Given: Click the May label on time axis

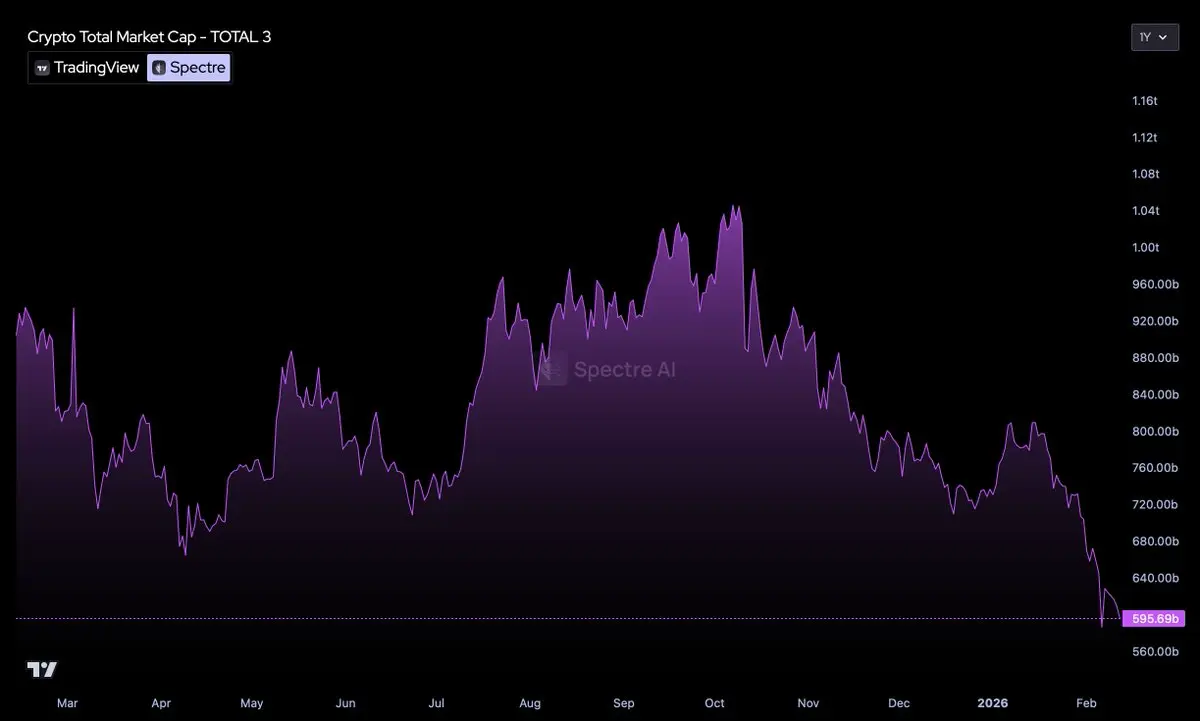Looking at the screenshot, I should tap(252, 704).
